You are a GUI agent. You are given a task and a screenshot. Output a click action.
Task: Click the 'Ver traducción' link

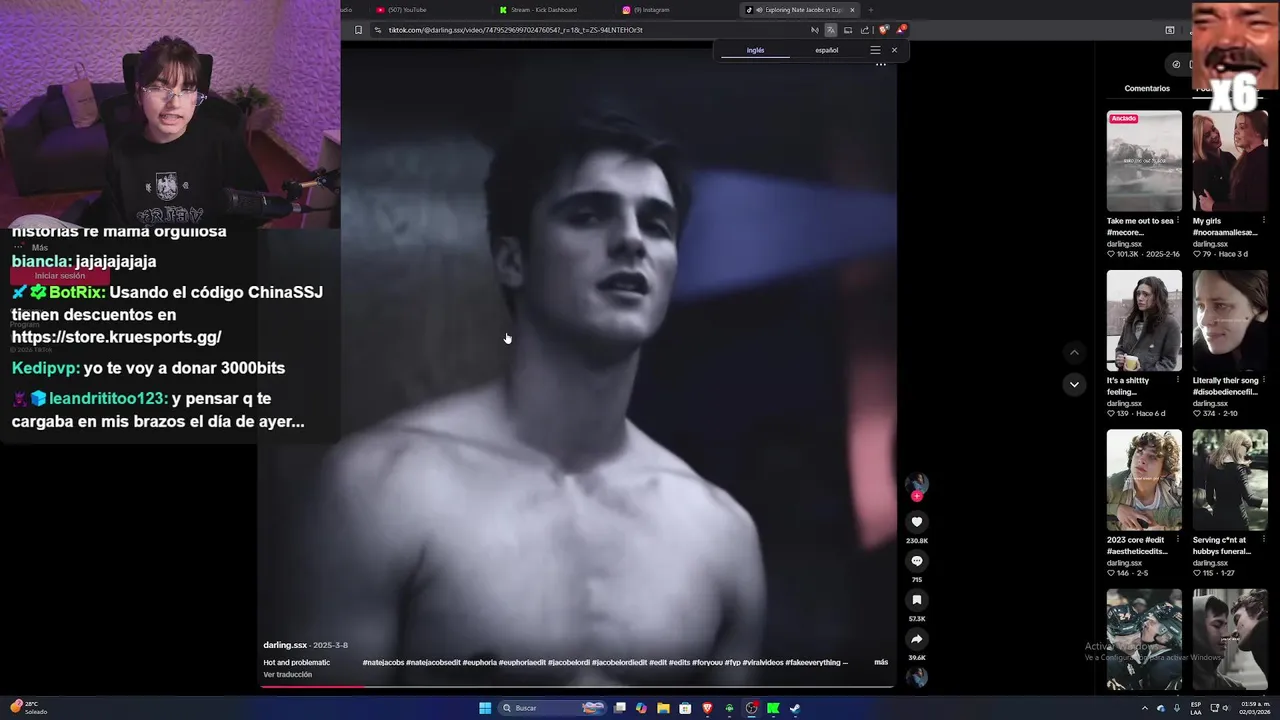coord(288,675)
